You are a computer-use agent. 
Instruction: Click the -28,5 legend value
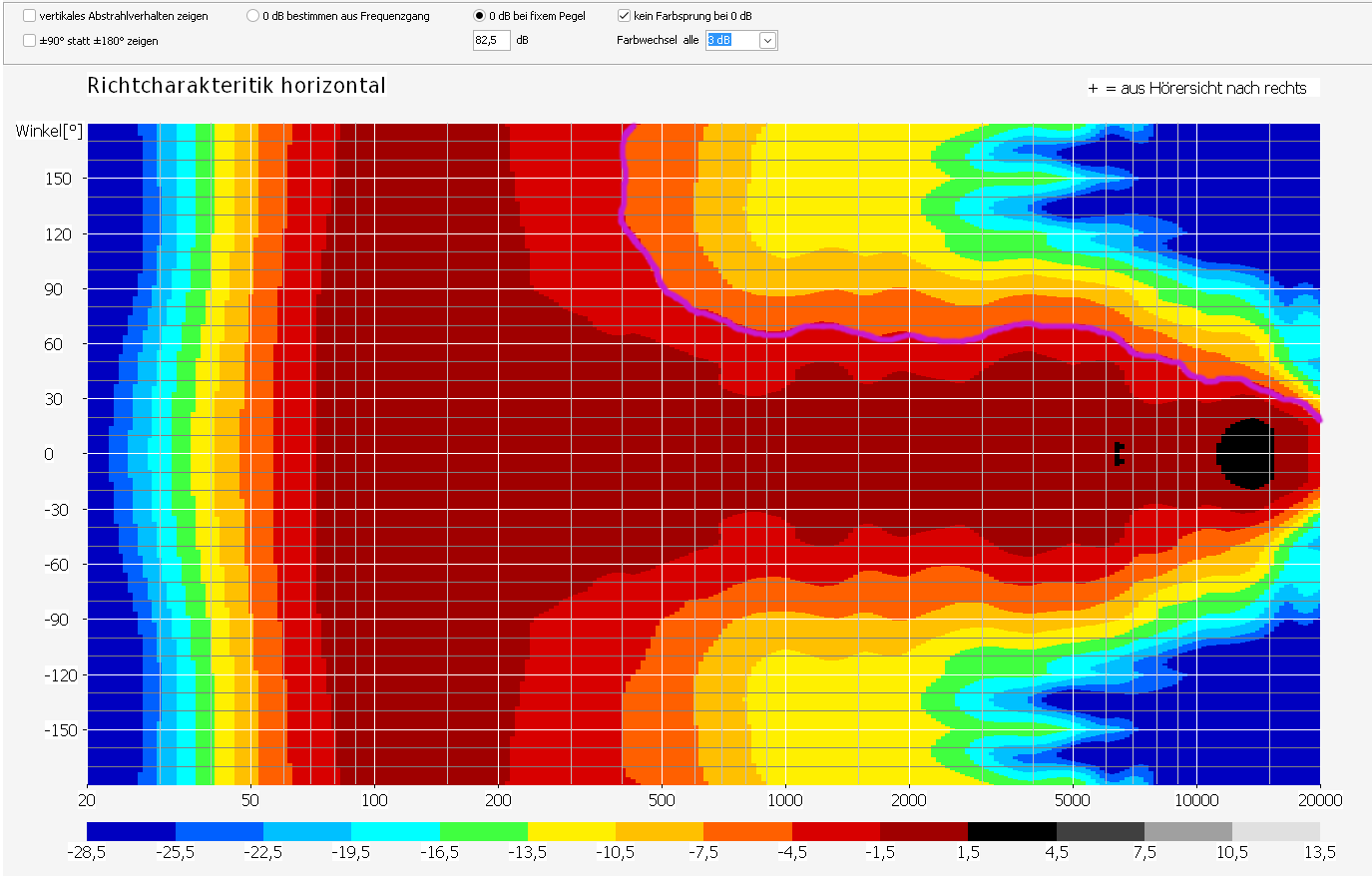coord(88,853)
